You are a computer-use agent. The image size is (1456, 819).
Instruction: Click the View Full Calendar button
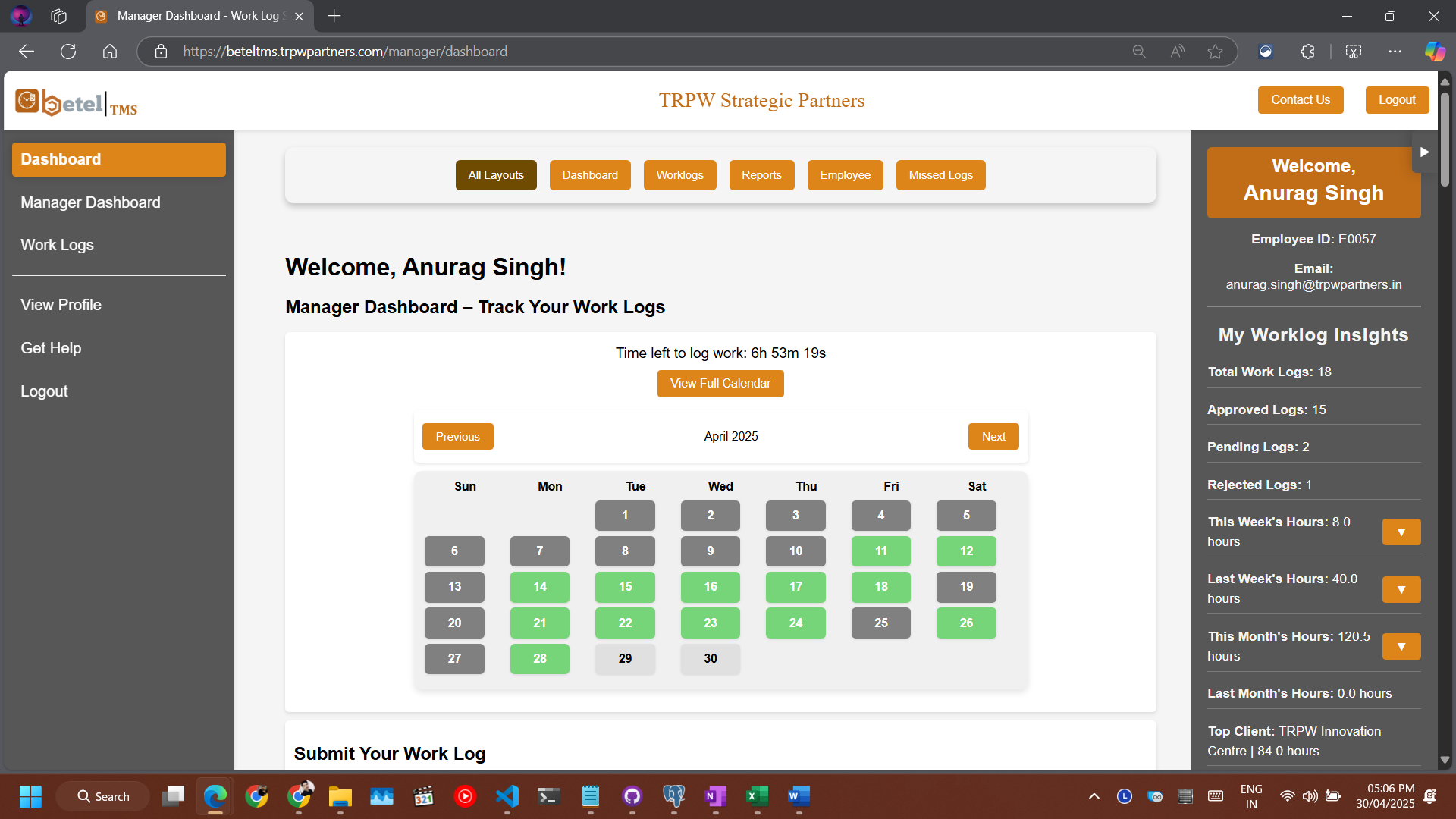point(720,384)
